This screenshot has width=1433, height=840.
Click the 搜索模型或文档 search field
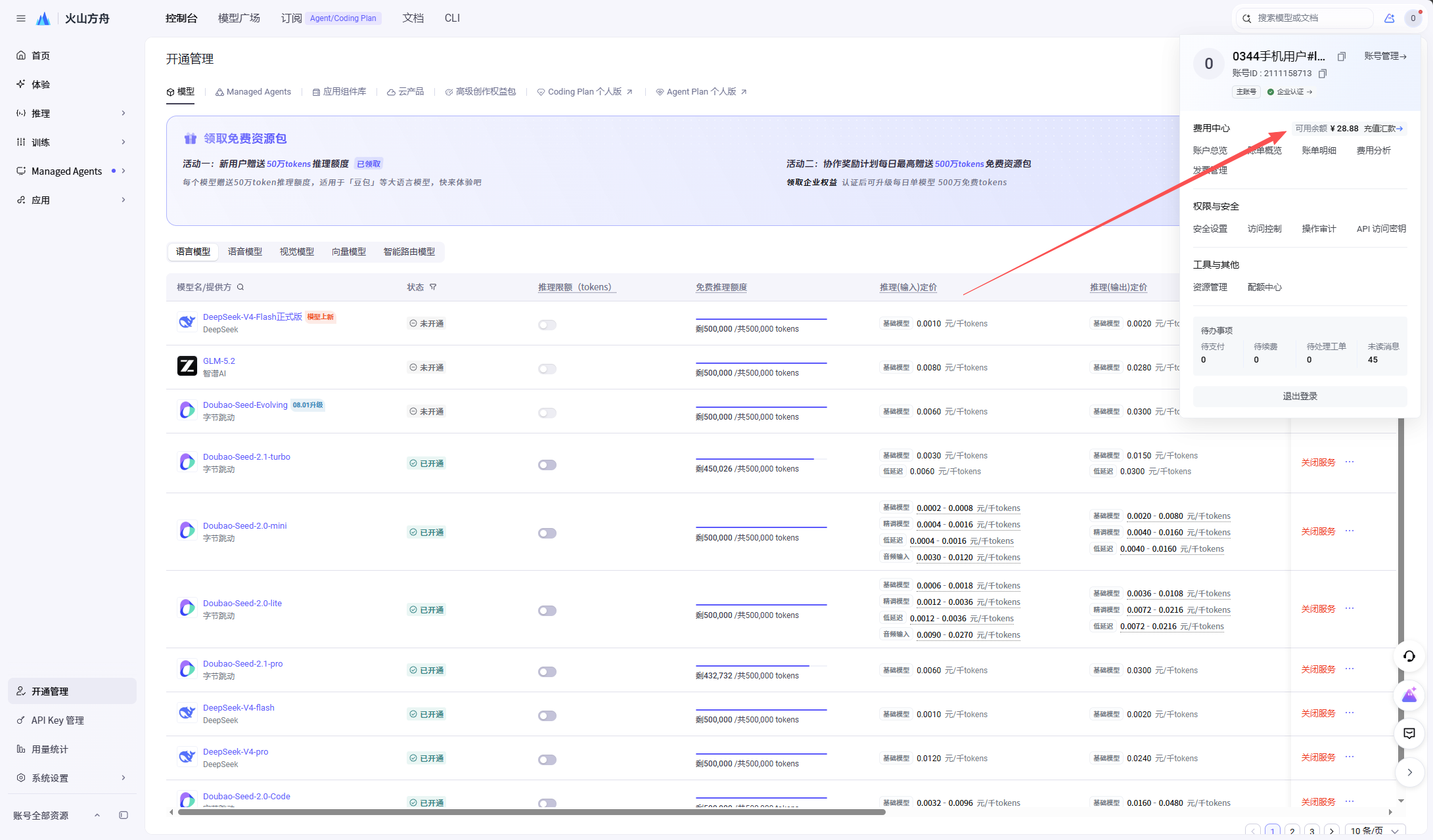pos(1305,18)
